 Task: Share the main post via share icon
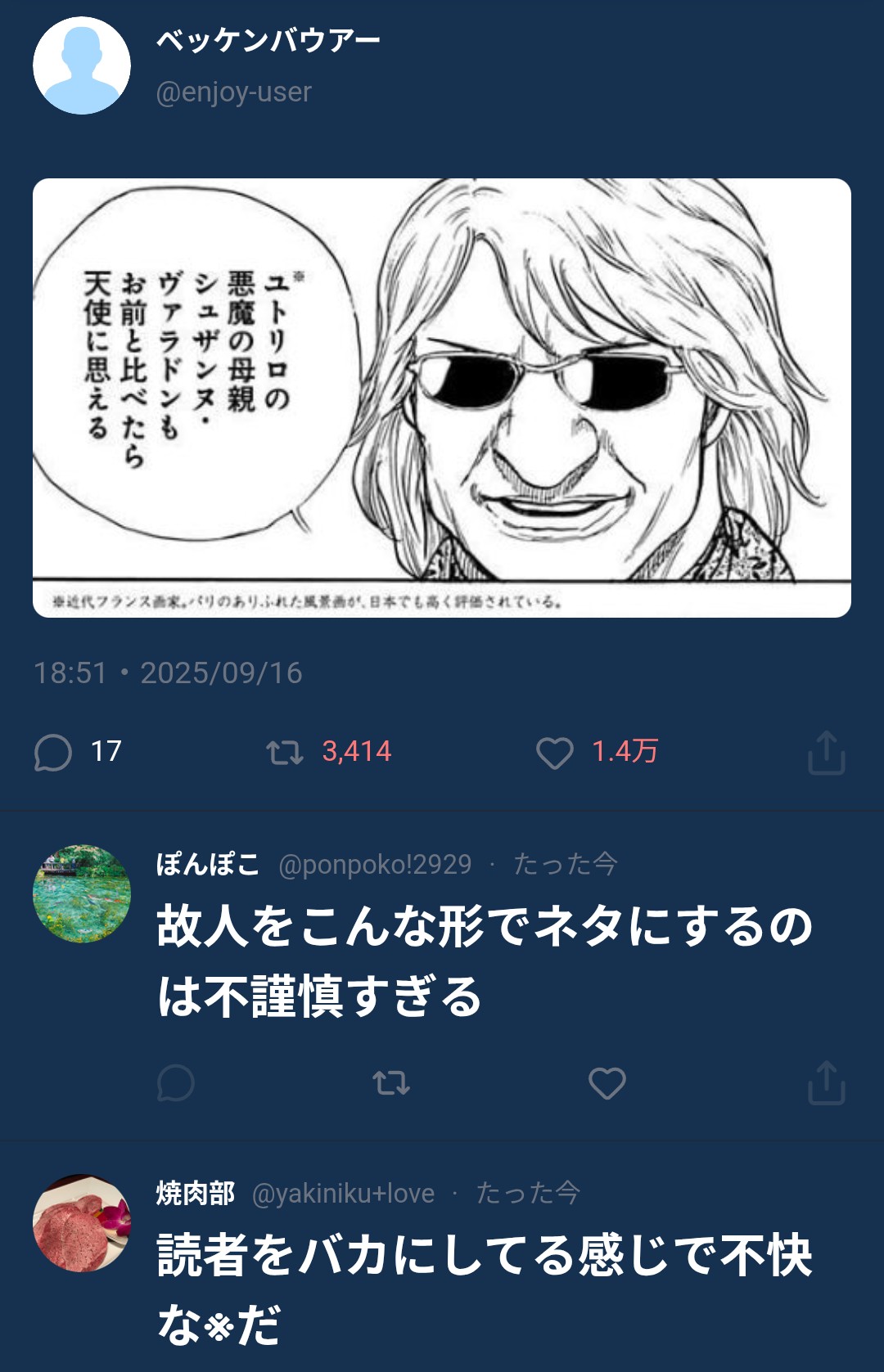point(826,753)
